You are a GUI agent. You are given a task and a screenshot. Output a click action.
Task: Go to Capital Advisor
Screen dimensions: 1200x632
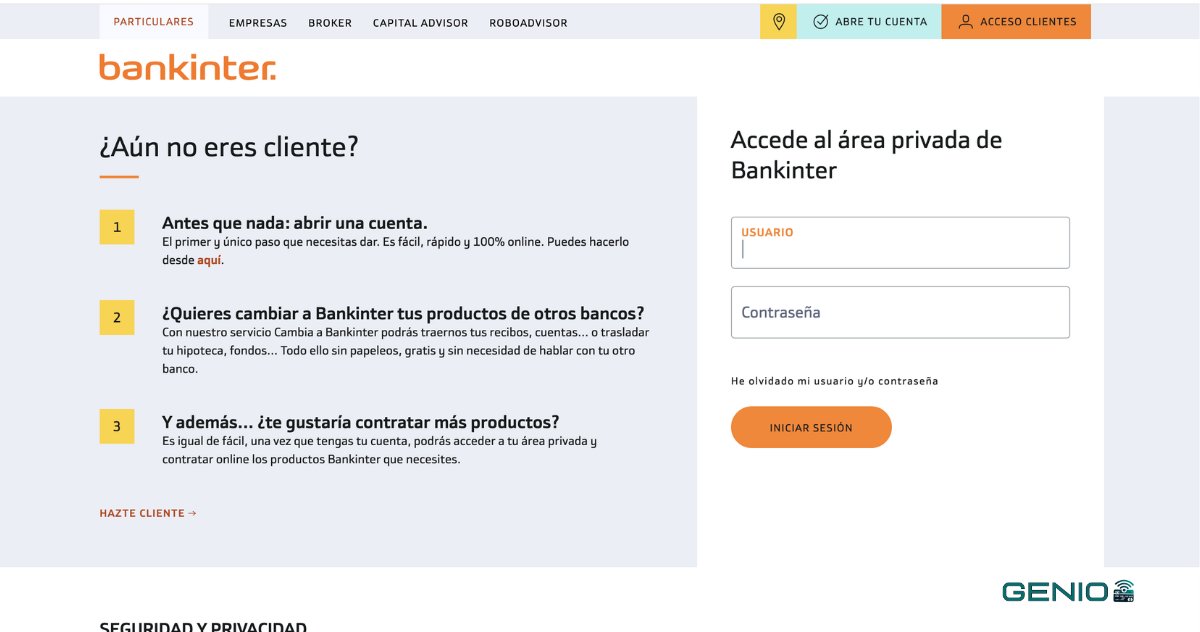420,23
